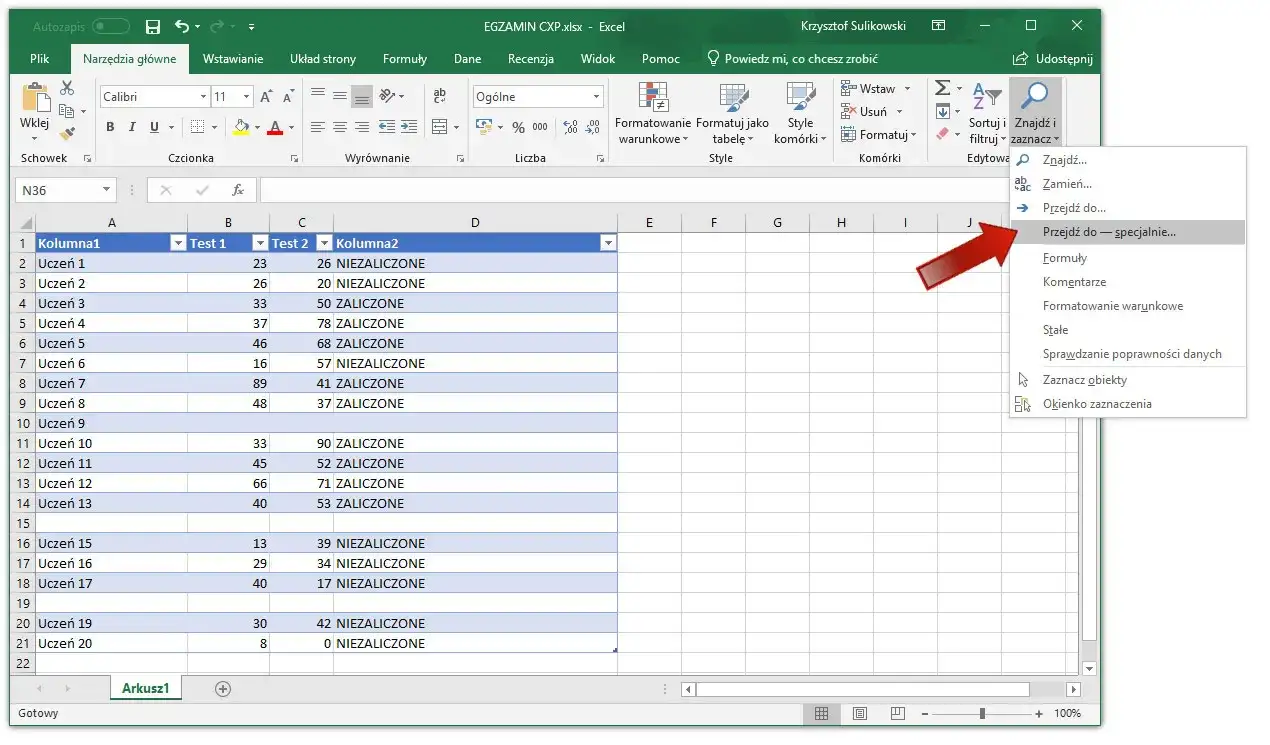The width and height of the screenshot is (1270, 745).
Task: Open the Kolumna1 filter dropdown
Action: point(177,243)
